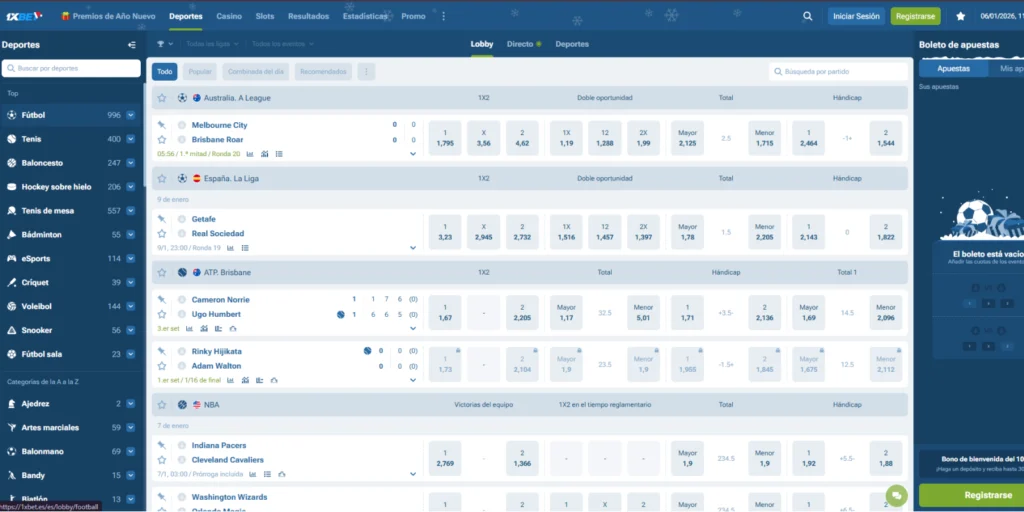Open Slots in the top navigation
This screenshot has width=1024, height=512.
point(264,16)
